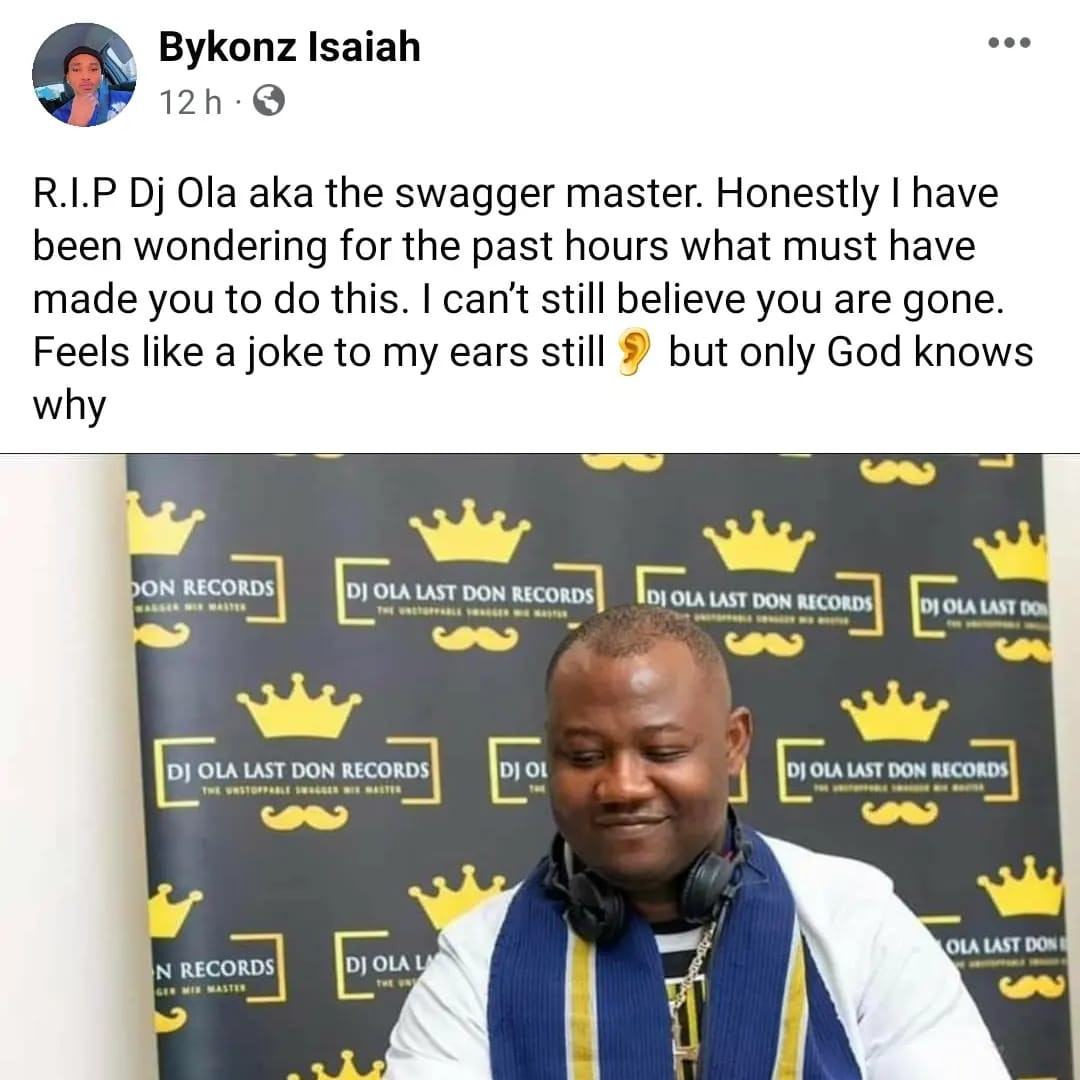Click the words 'swagger master' in the post
Image resolution: width=1080 pixels, height=1080 pixels.
pyautogui.click(x=550, y=194)
